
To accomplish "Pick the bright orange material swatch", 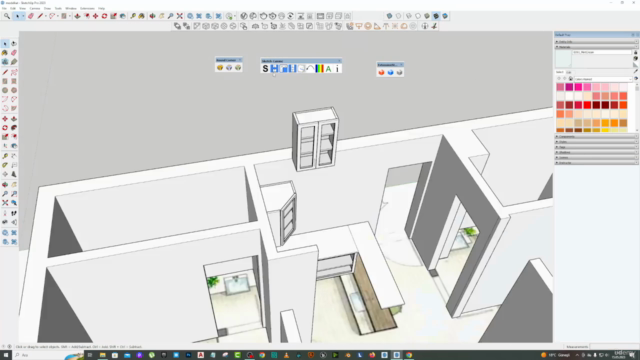I will (x=614, y=123).
